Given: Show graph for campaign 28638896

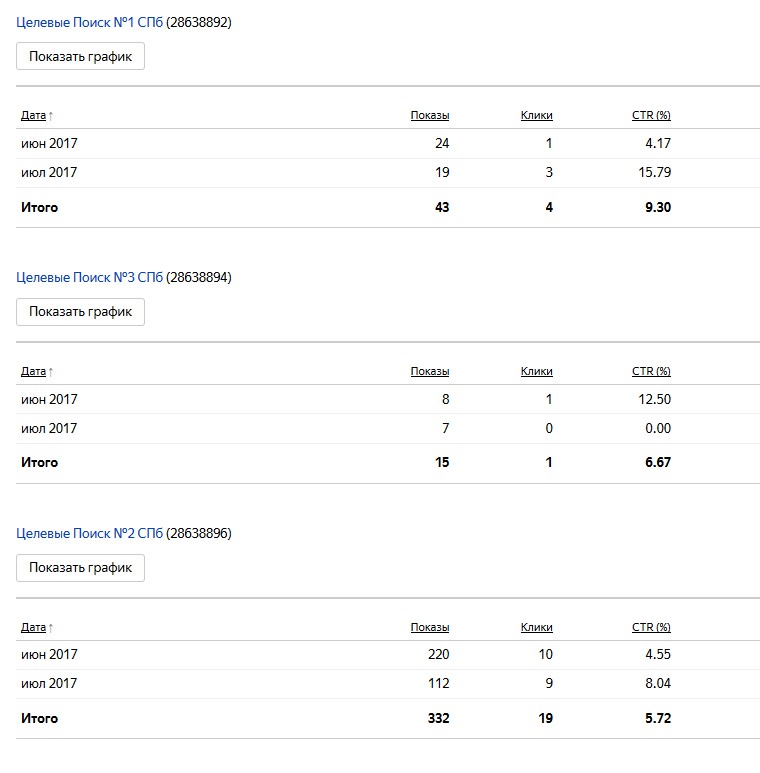Looking at the screenshot, I should [x=80, y=567].
